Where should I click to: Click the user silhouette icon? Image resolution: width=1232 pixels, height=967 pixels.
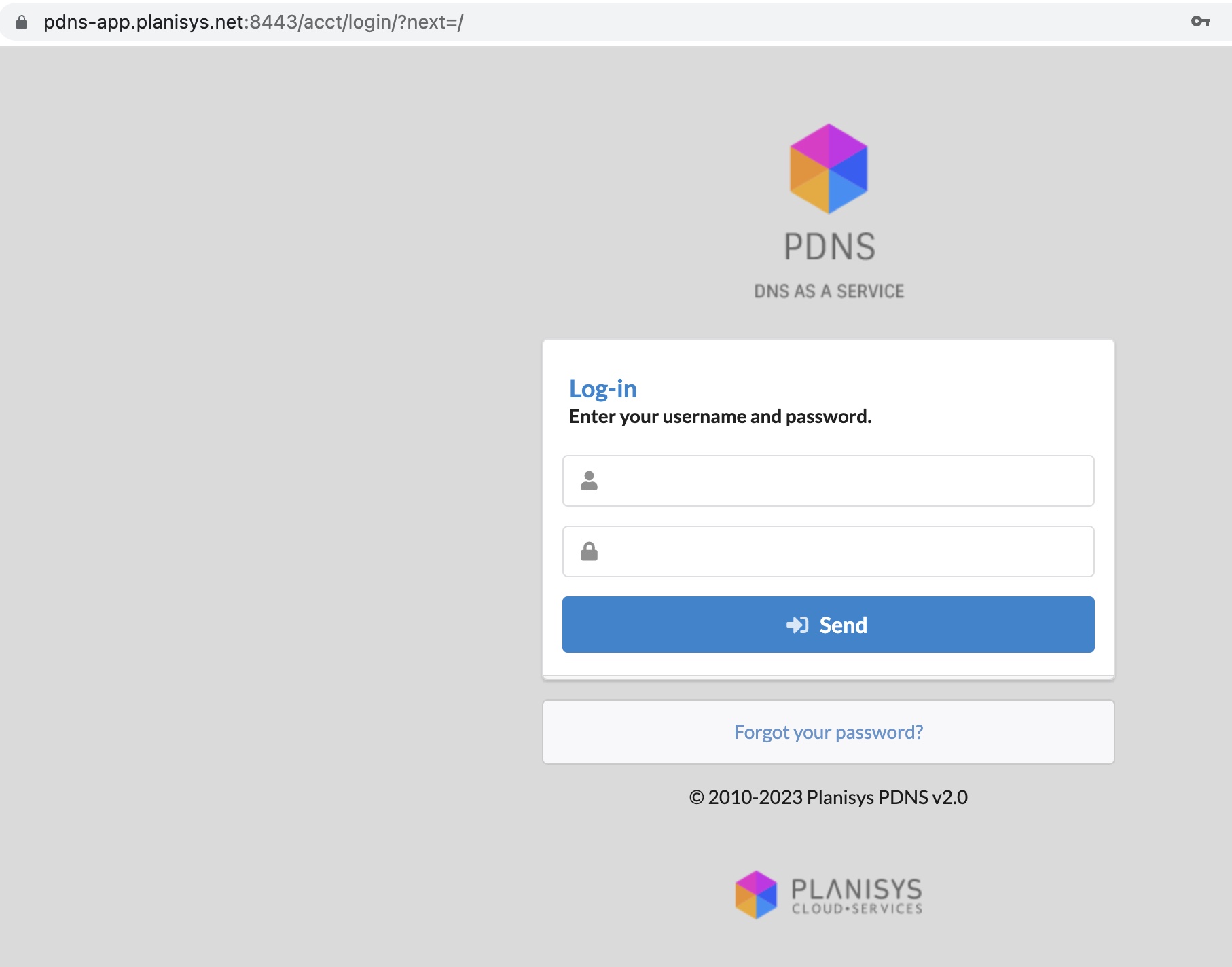(x=589, y=481)
